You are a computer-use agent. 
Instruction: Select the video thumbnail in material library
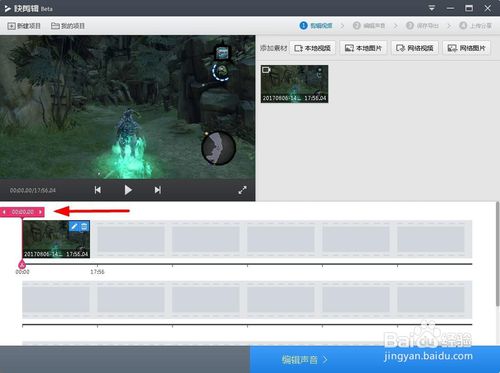tap(295, 84)
